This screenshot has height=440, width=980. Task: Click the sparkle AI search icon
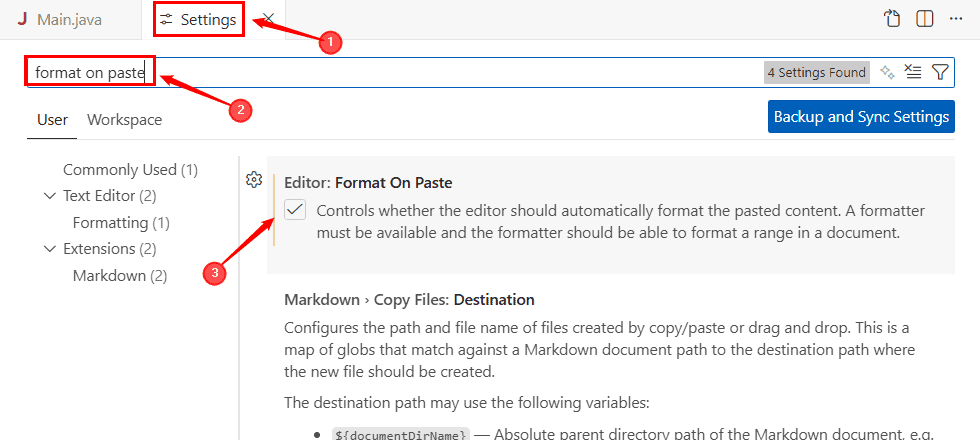(886, 72)
